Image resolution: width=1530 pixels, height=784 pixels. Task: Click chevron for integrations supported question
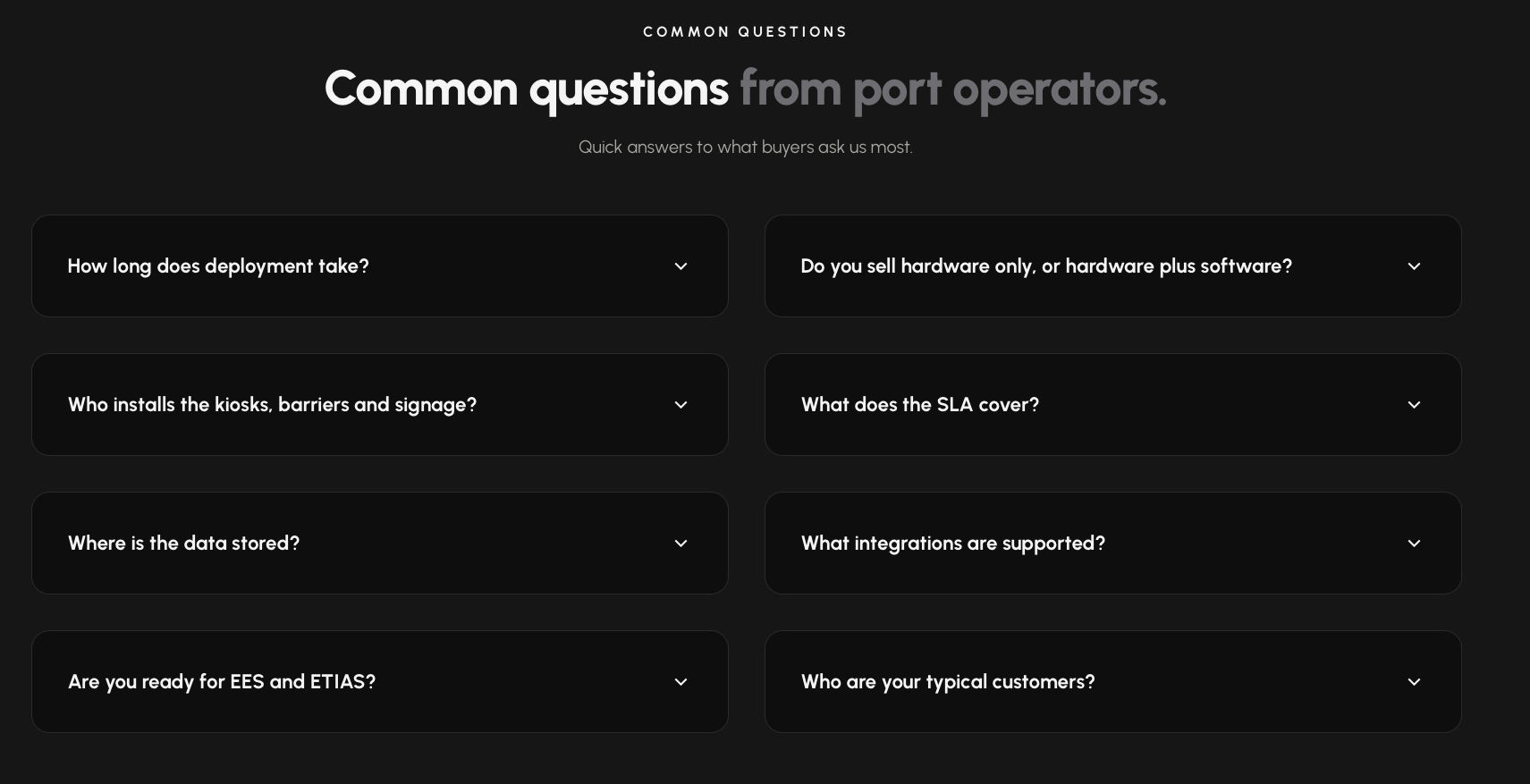(1414, 544)
